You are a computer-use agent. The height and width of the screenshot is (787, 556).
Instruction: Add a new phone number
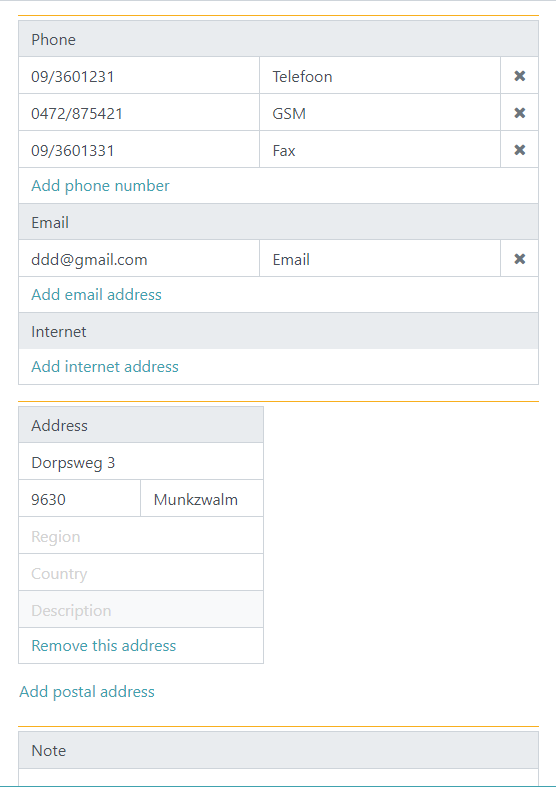[x=100, y=186]
